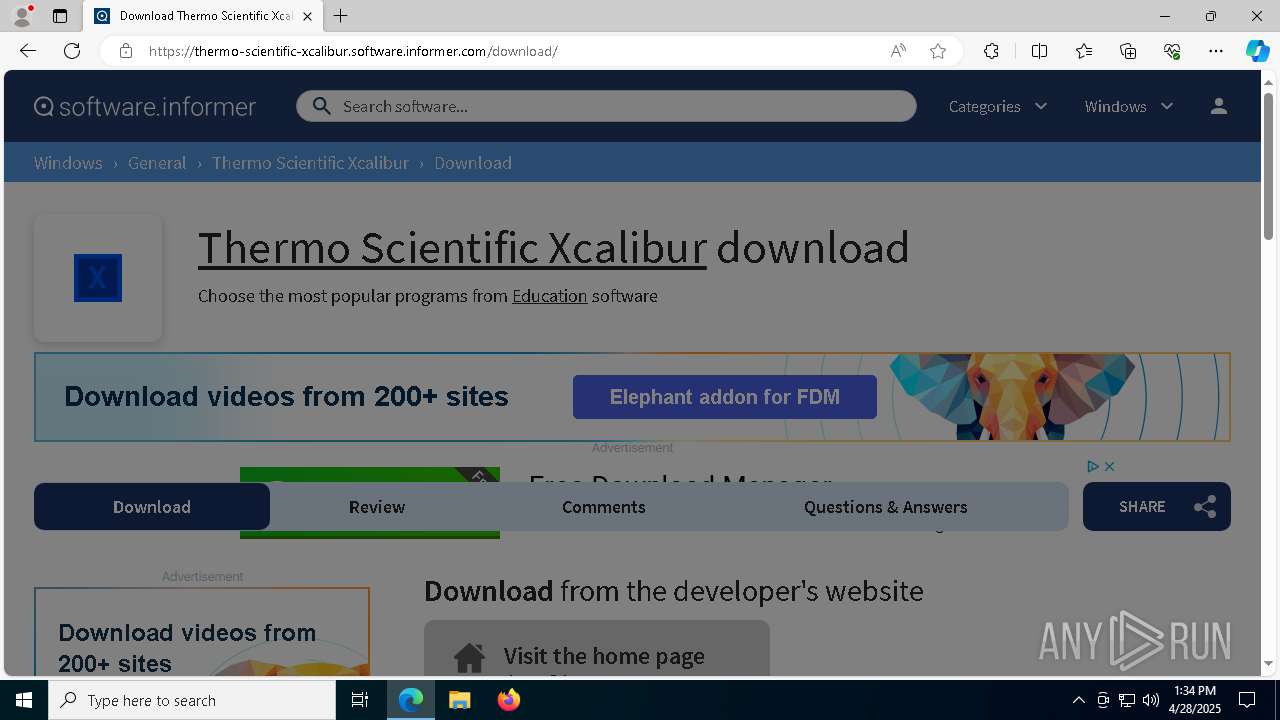Open Windows Start menu
Viewport: 1280px width, 720px height.
(24, 700)
